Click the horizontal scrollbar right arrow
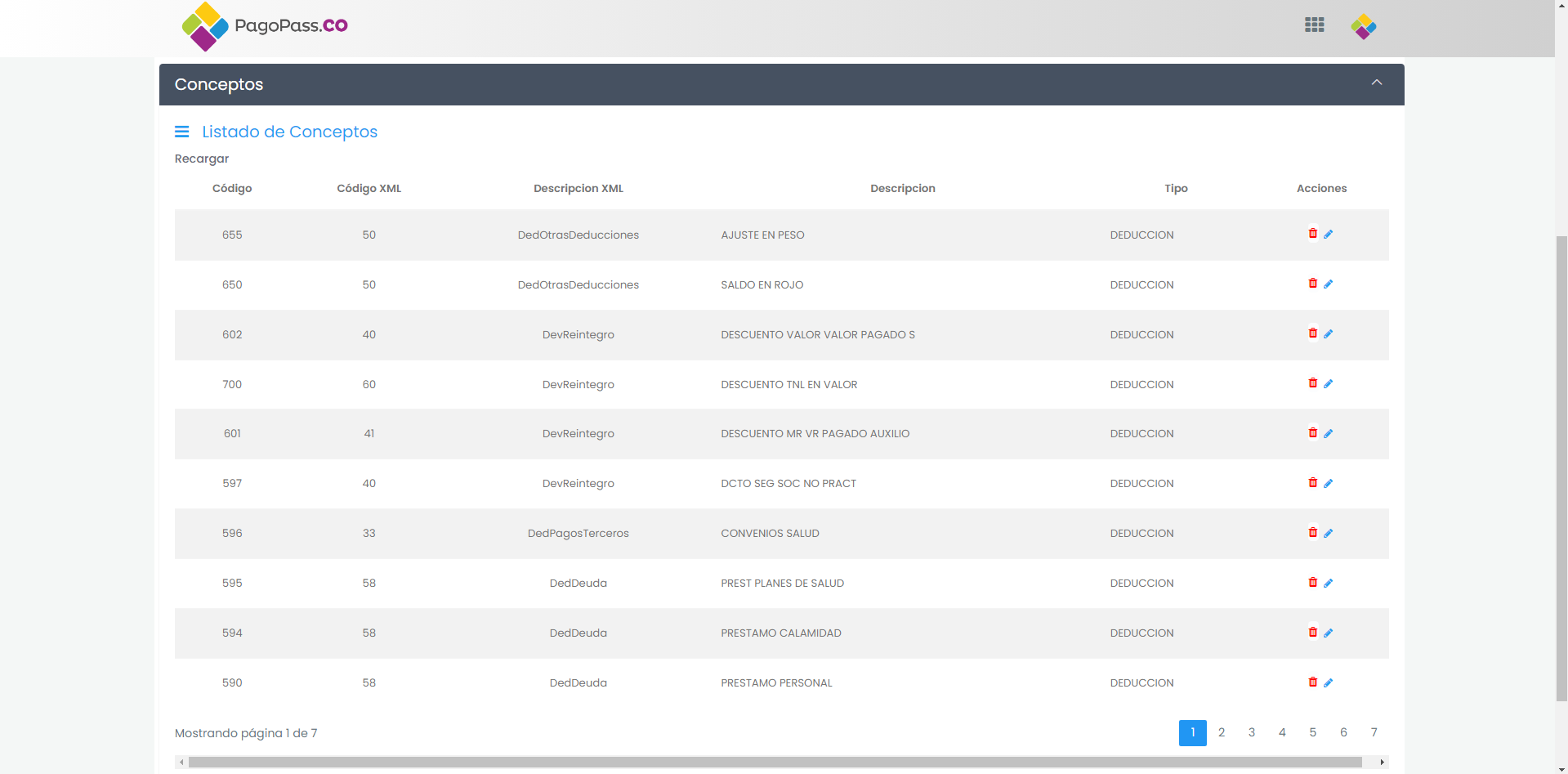Screen dimensions: 1568x774 [x=1382, y=762]
